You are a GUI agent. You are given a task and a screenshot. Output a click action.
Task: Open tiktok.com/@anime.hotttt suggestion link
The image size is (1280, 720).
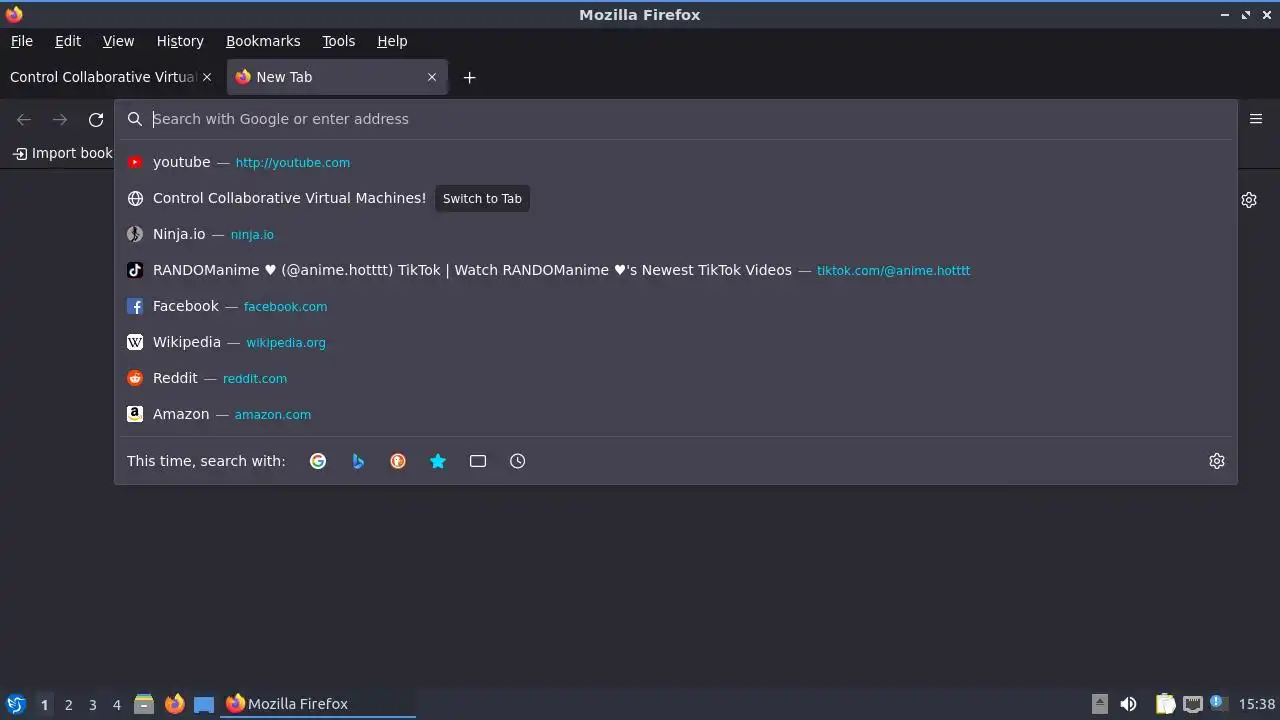(893, 271)
